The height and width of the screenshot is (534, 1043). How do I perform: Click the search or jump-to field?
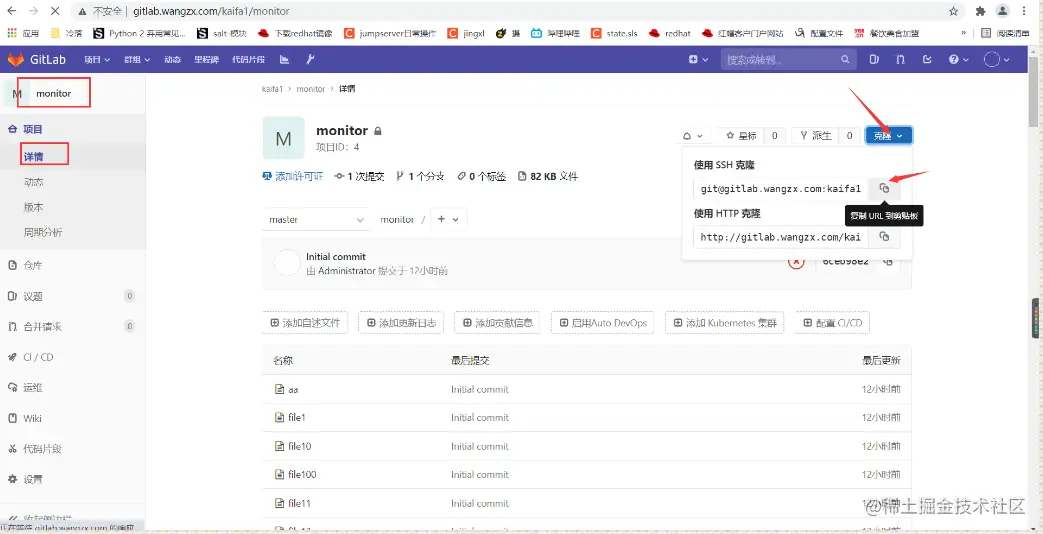(788, 59)
